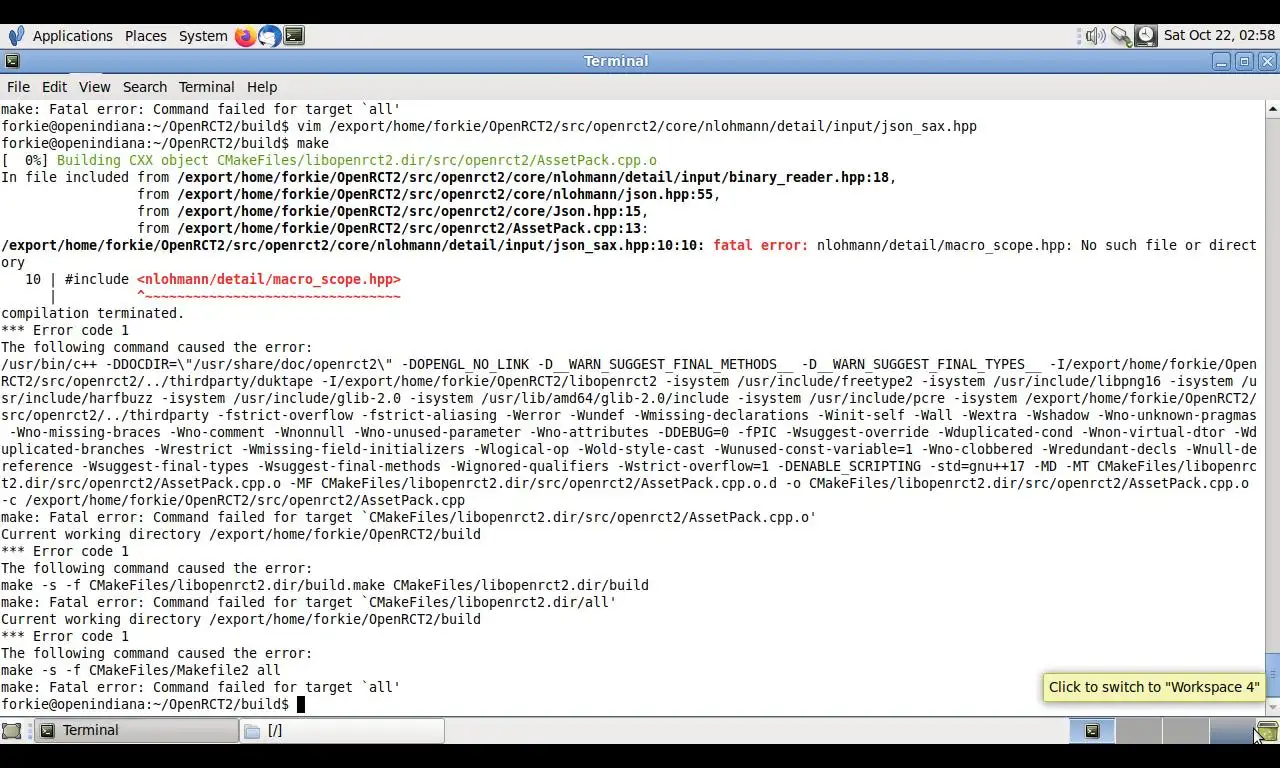Switch to Terminal in the taskbar
Viewport: 1280px width, 768px height.
pos(136,731)
